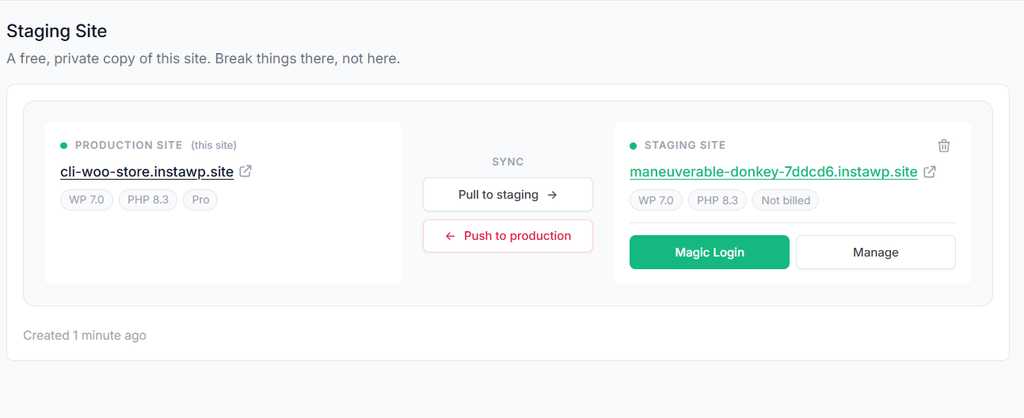Open the Manage staging button
Image resolution: width=1024 pixels, height=418 pixels.
[876, 252]
